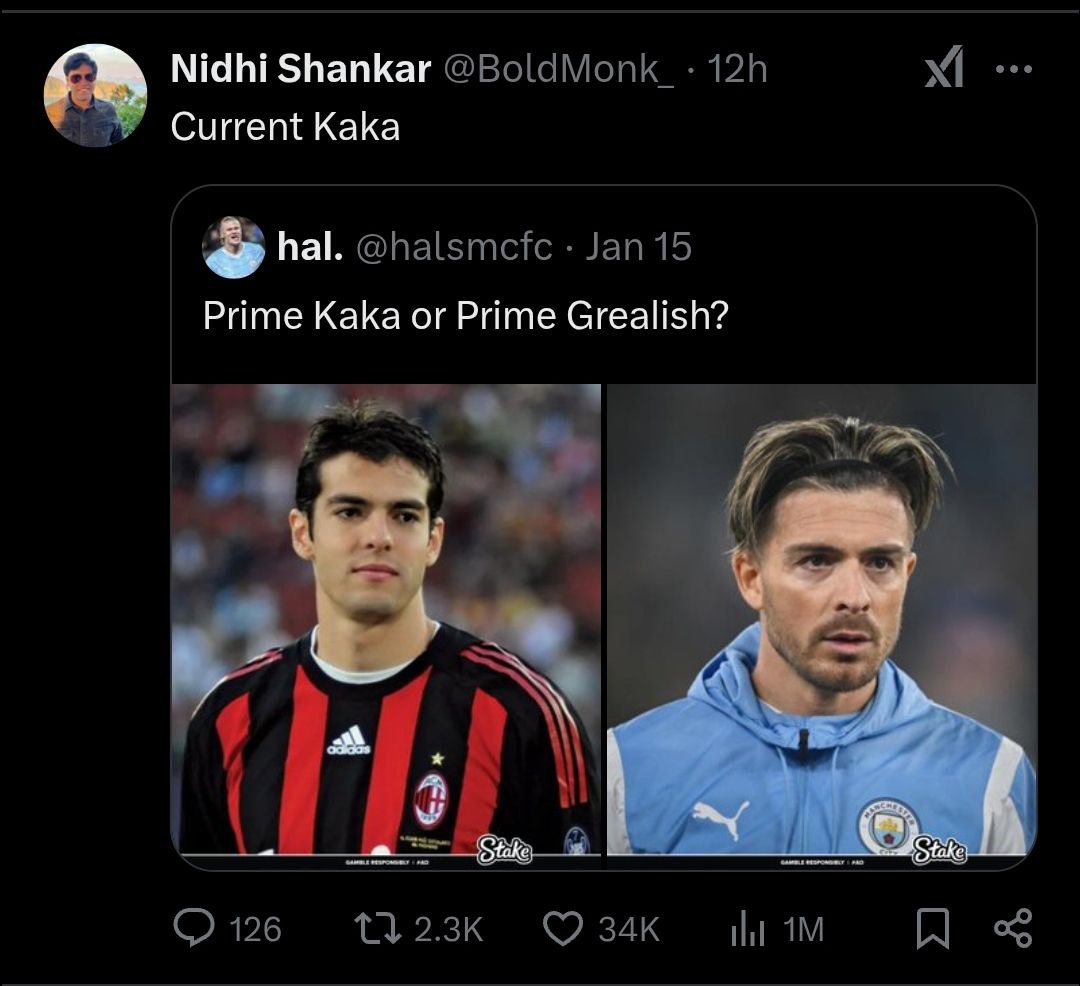Open the Grok icon on the post
1080x986 pixels.
tap(944, 69)
